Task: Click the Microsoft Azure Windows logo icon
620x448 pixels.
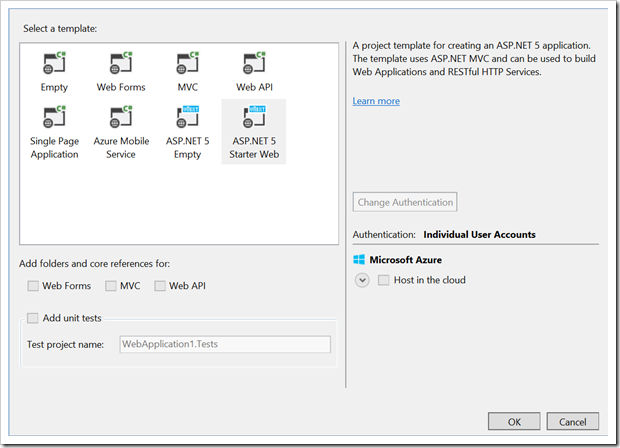Action: pos(359,260)
